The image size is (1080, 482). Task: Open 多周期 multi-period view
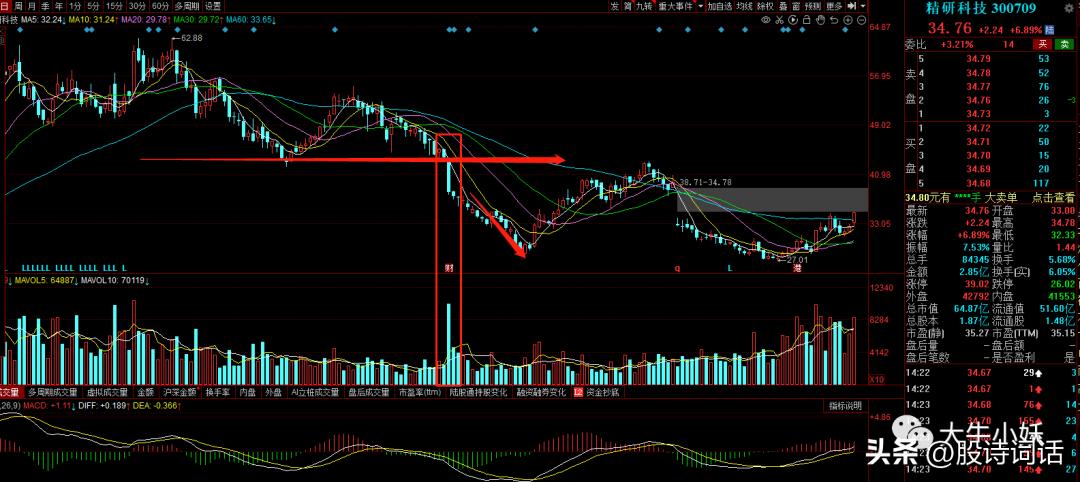[x=187, y=6]
